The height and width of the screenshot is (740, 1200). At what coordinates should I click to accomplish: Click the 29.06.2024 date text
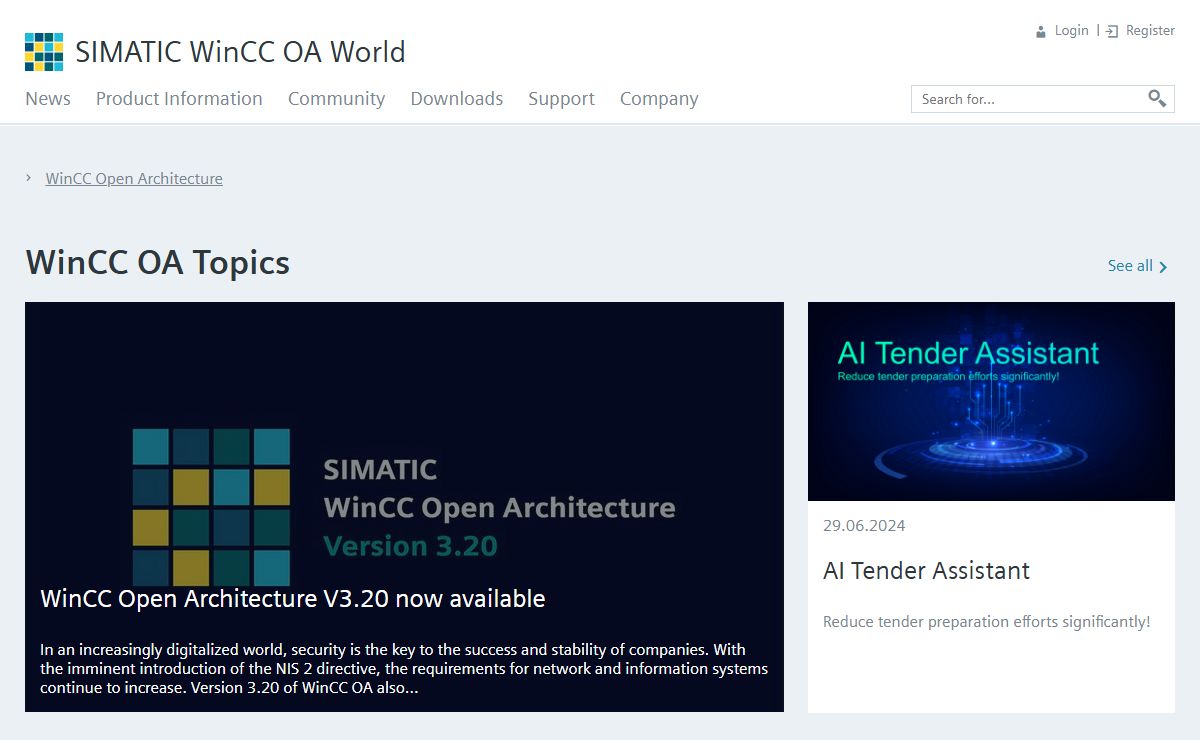pyautogui.click(x=864, y=526)
